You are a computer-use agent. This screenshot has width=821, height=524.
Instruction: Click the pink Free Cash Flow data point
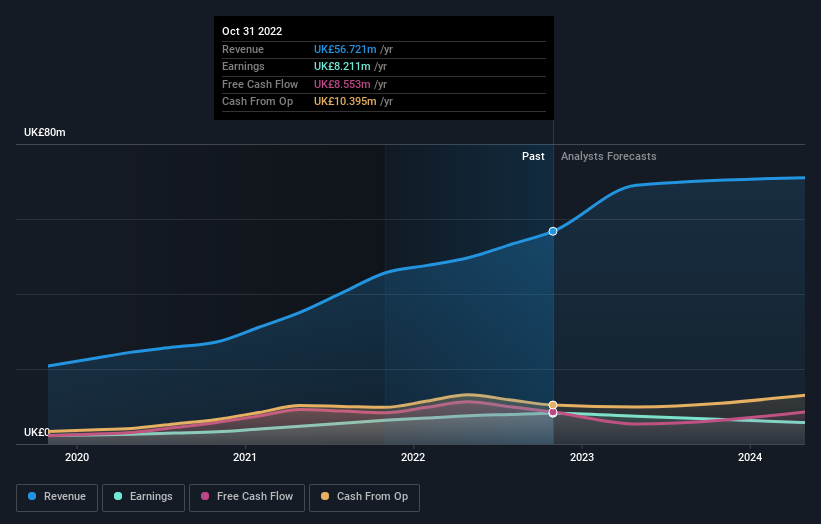[553, 413]
